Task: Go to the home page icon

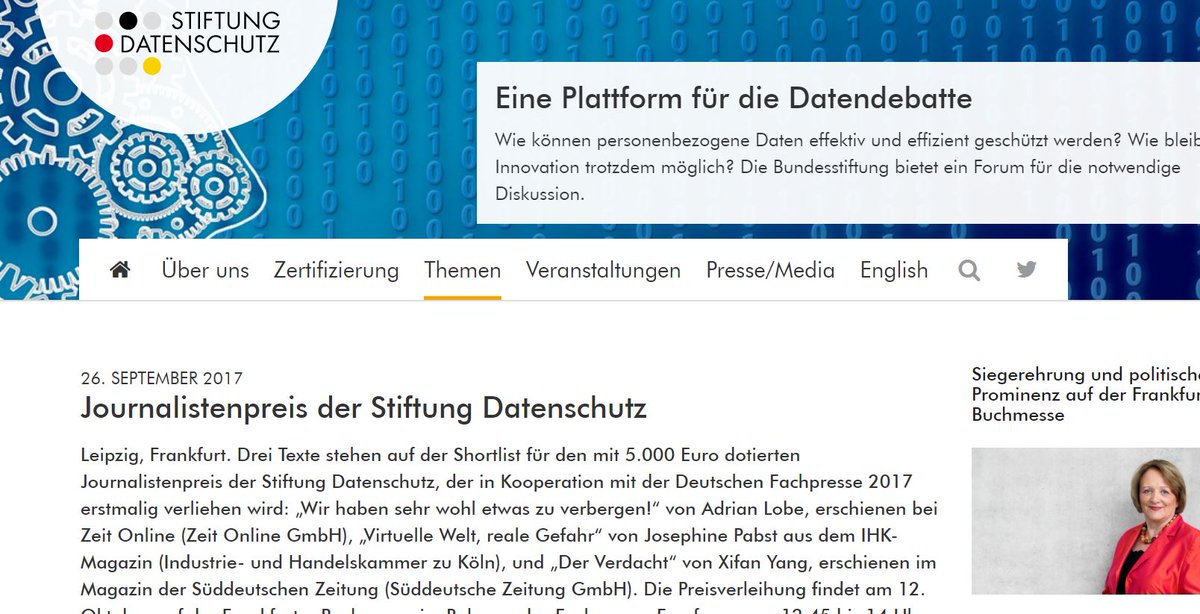Action: point(120,270)
